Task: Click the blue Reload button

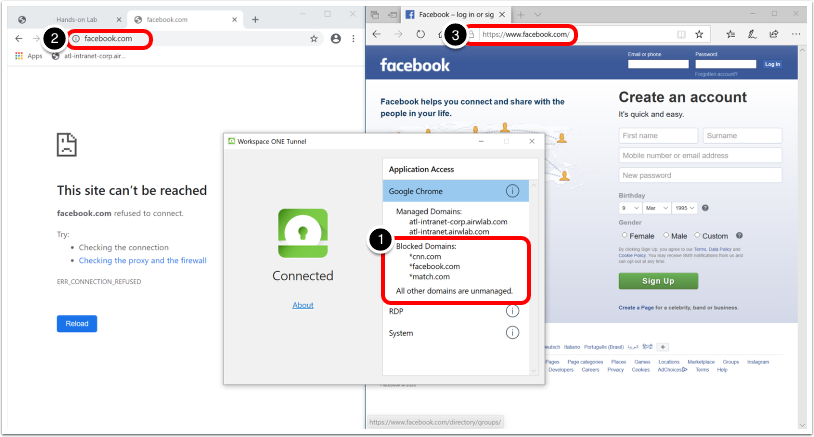Action: [77, 323]
